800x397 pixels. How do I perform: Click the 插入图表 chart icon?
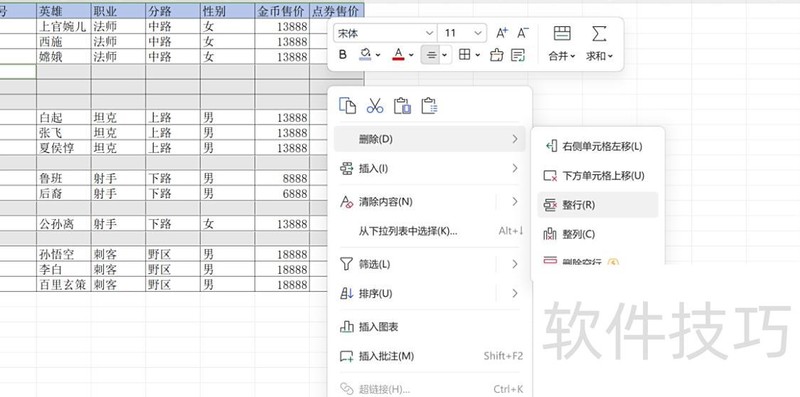pos(347,327)
